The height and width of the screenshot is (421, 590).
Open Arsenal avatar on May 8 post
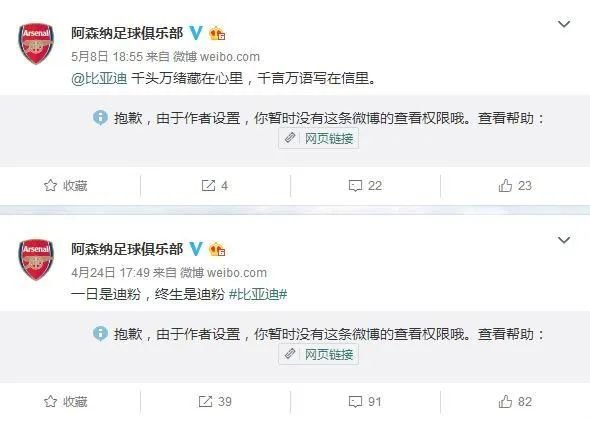pos(36,44)
